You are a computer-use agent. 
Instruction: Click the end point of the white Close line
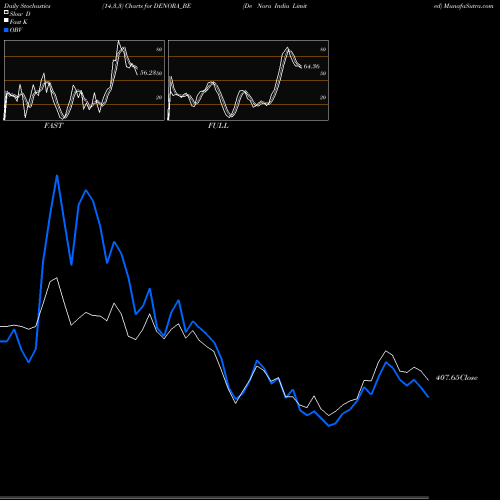[428, 380]
